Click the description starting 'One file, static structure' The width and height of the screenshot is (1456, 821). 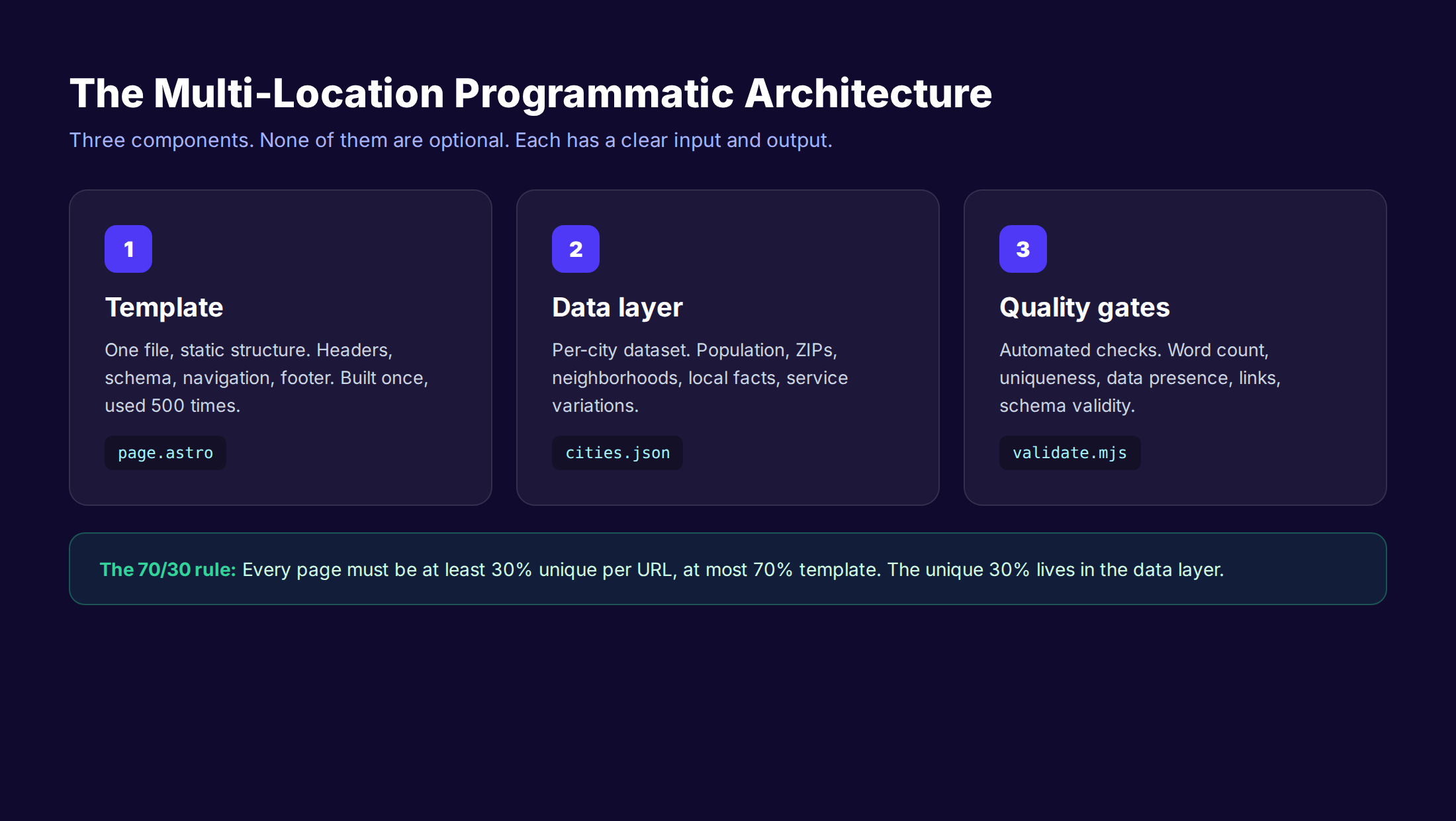[x=267, y=377]
